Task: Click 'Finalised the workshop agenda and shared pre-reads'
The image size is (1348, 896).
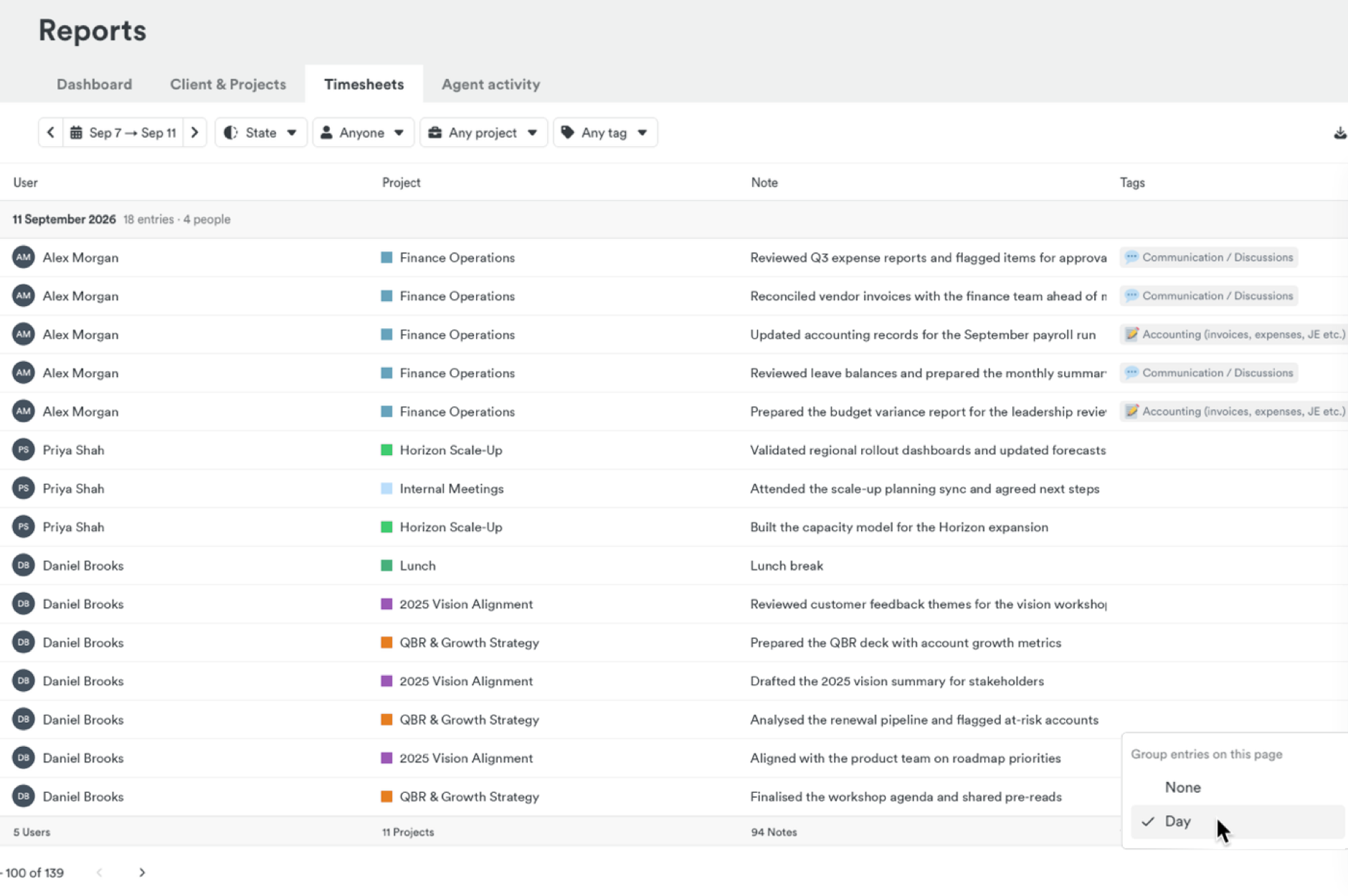Action: [x=906, y=796]
